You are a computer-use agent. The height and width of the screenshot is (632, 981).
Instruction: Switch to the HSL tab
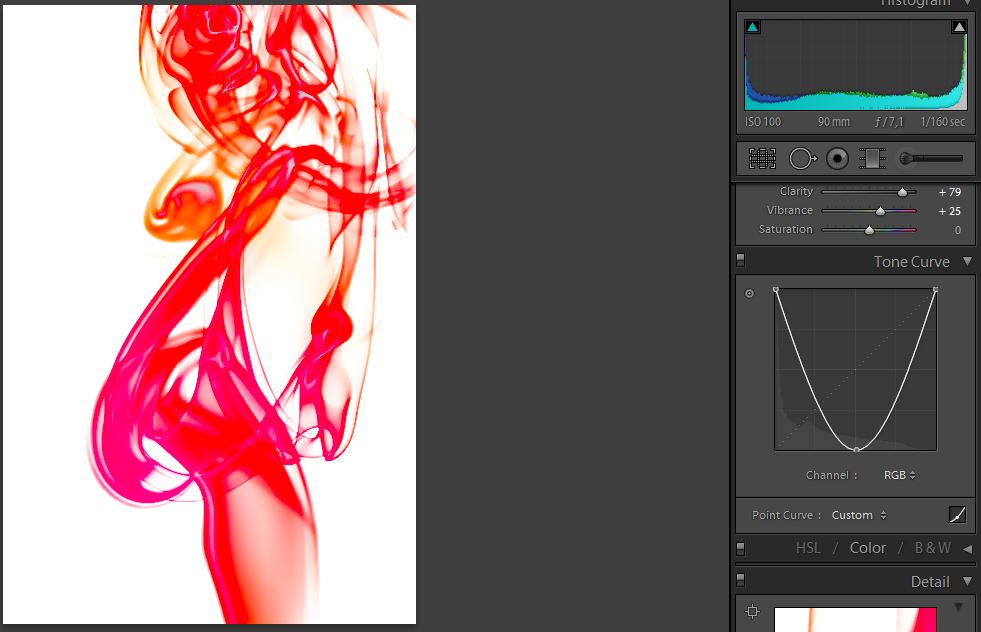(x=808, y=548)
